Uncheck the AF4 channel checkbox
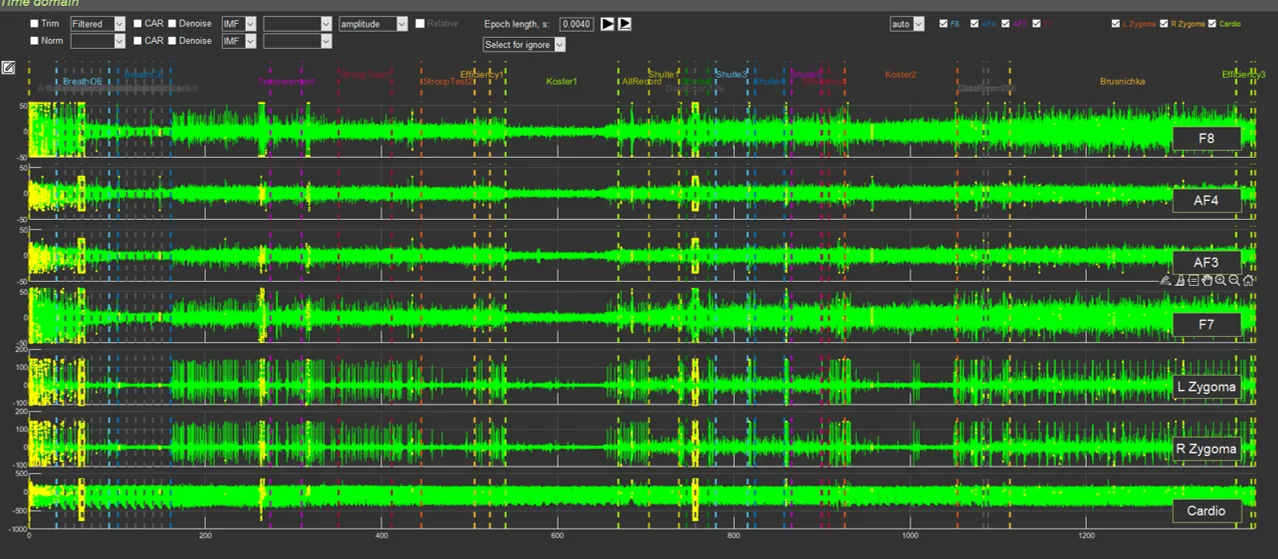1278x559 pixels. click(x=975, y=23)
